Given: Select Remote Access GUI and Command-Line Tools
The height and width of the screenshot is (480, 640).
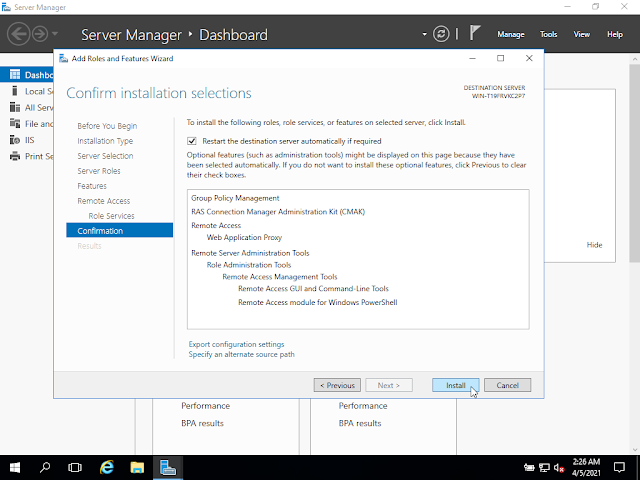Looking at the screenshot, I should coord(313,289).
